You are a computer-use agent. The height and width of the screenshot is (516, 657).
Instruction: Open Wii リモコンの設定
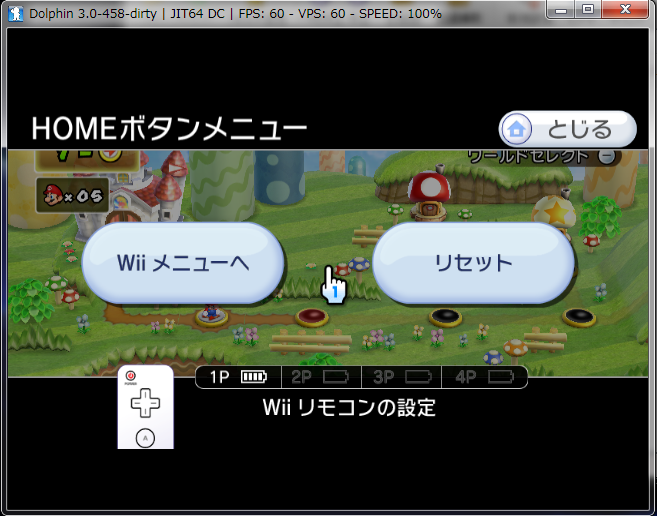pyautogui.click(x=349, y=407)
